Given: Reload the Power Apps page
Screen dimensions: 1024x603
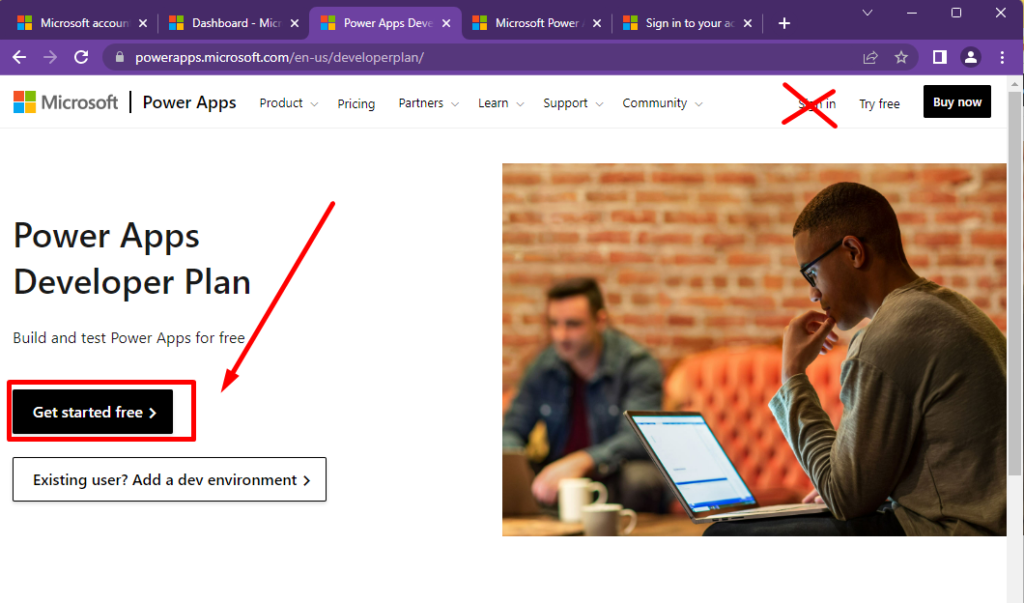Looking at the screenshot, I should click(x=81, y=57).
